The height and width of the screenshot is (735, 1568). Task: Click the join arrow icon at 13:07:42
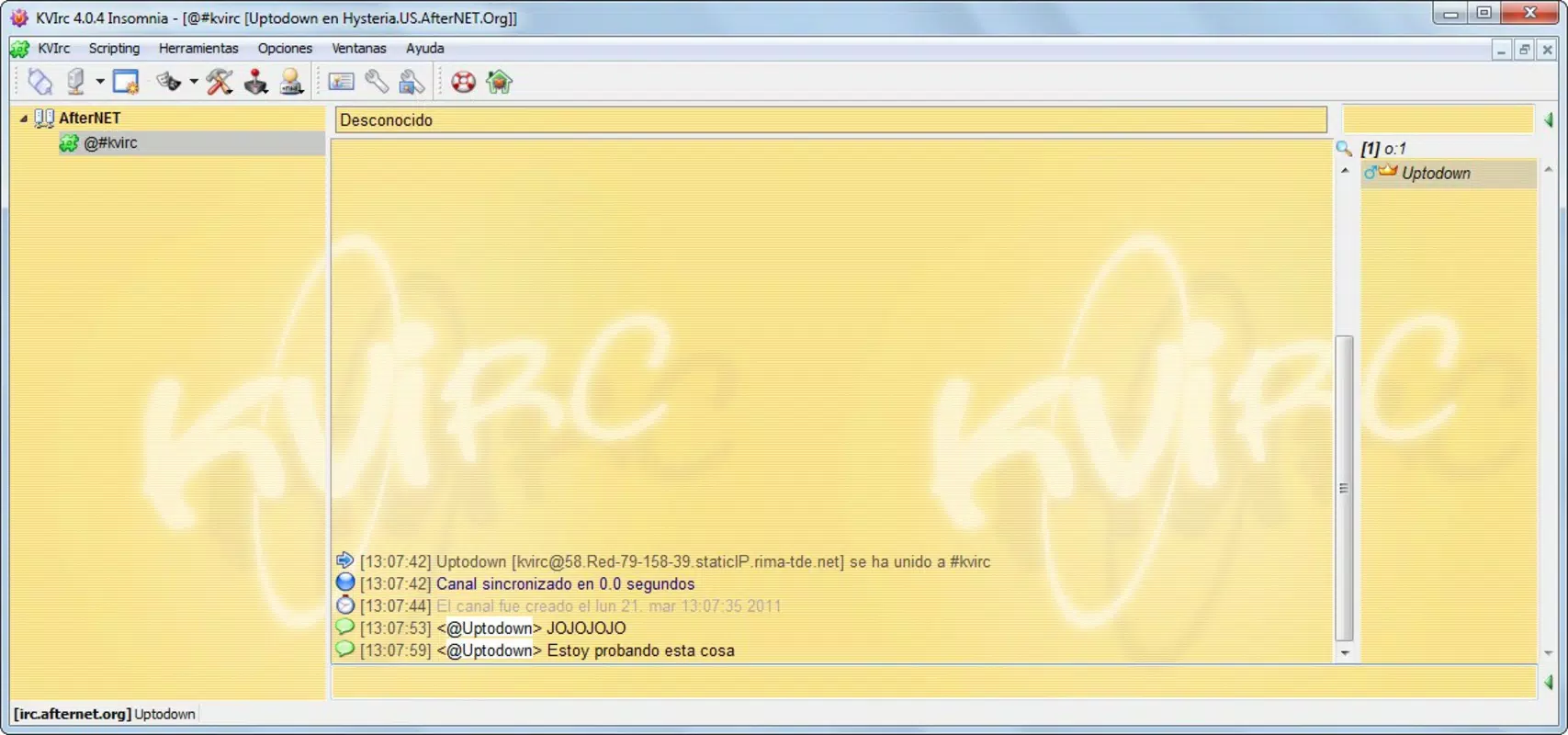pos(344,560)
